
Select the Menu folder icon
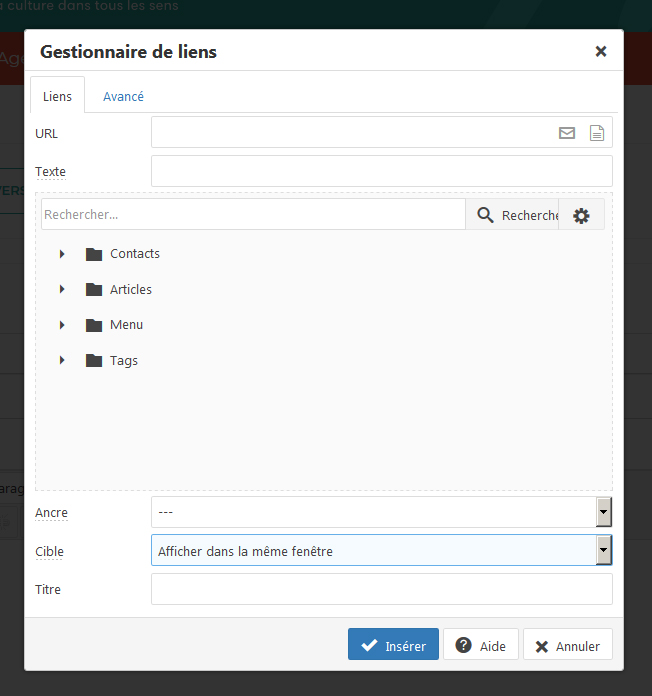94,325
